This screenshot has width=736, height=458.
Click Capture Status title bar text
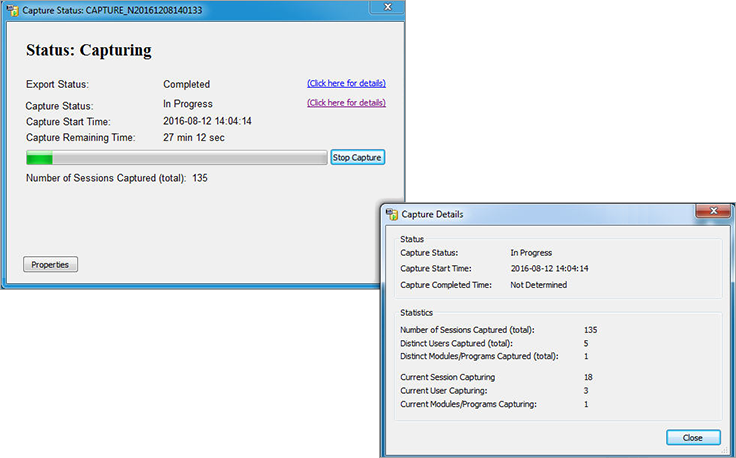click(x=112, y=10)
